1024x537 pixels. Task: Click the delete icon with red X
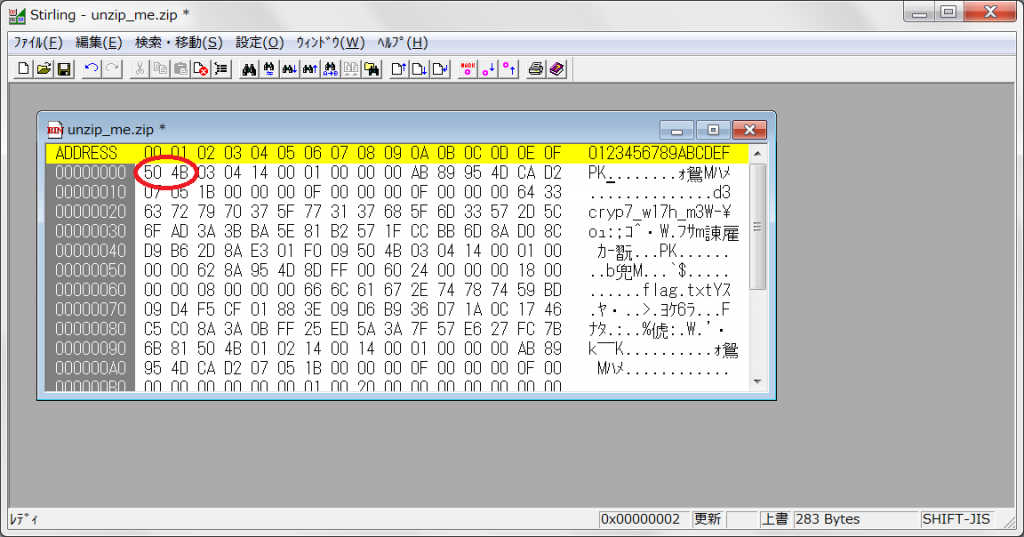coord(201,69)
